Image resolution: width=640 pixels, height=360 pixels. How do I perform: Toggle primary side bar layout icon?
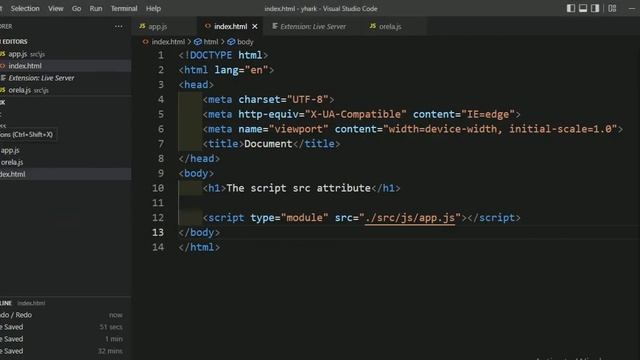[x=571, y=8]
